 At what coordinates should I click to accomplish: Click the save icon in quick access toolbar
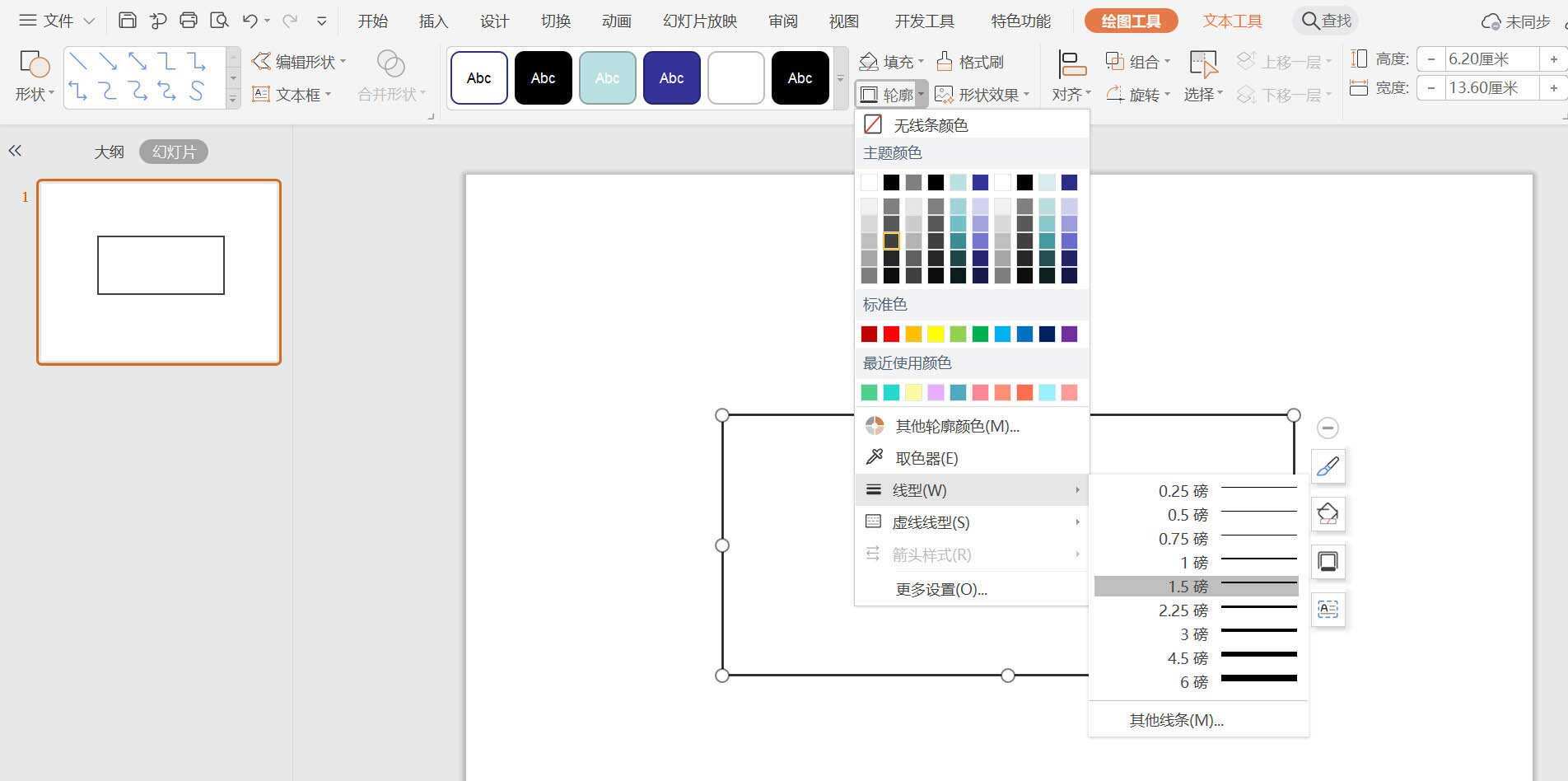coord(127,21)
